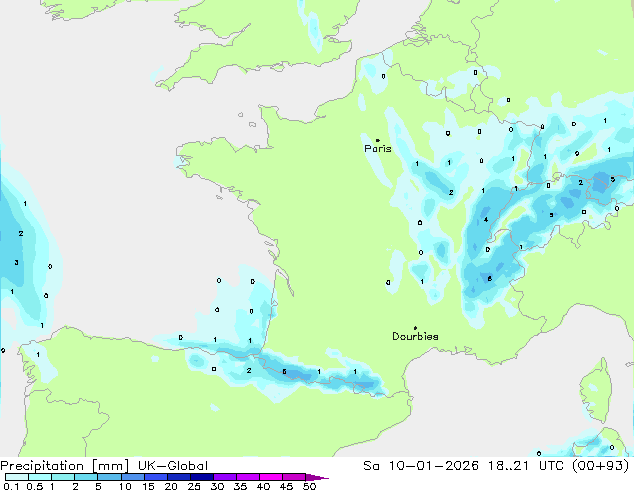Click the '0.1' legend scale label
The width and height of the screenshot is (634, 490).
(11, 486)
